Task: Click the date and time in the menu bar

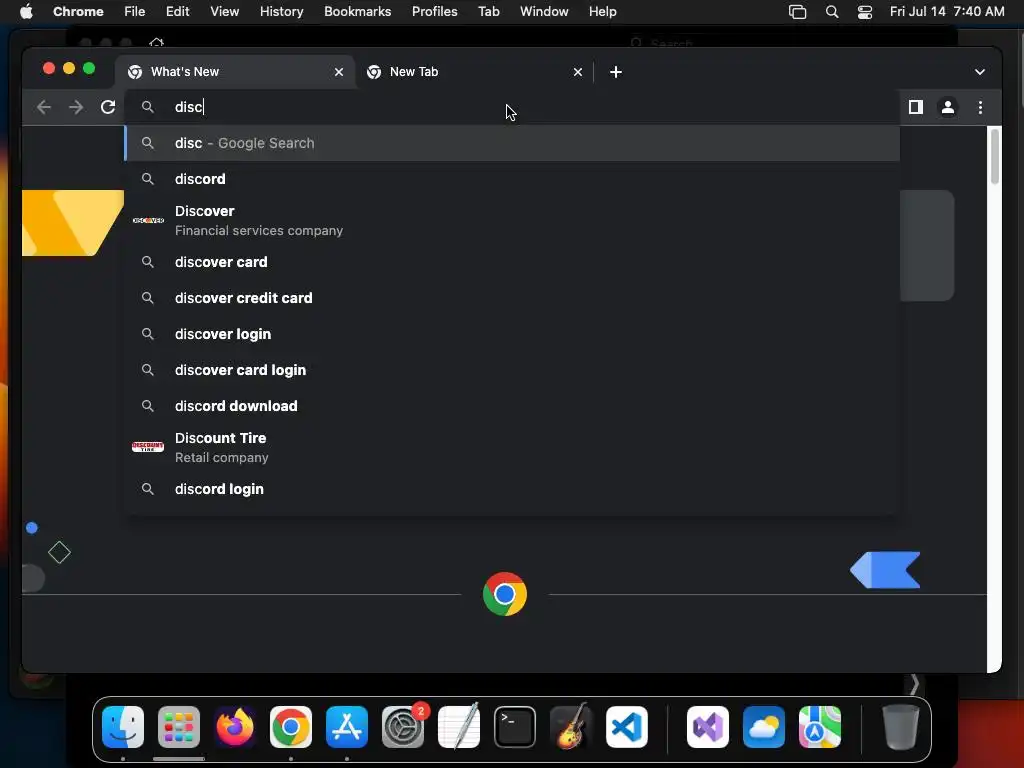Action: click(947, 12)
